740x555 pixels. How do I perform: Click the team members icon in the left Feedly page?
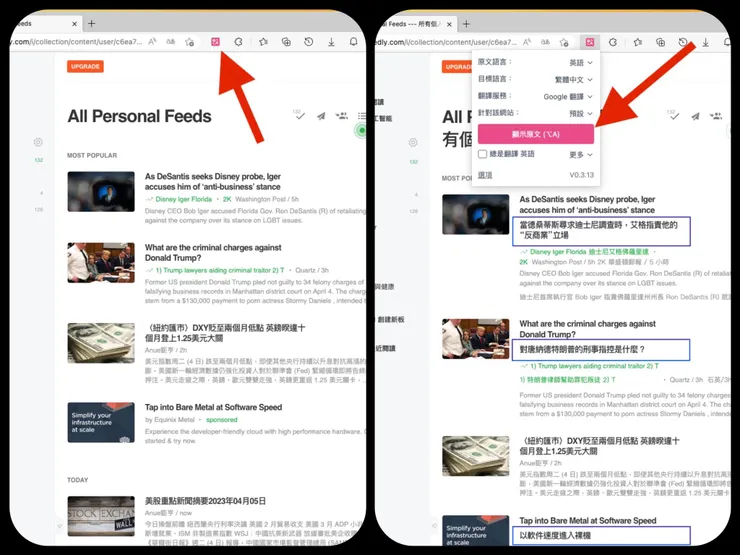click(x=342, y=115)
